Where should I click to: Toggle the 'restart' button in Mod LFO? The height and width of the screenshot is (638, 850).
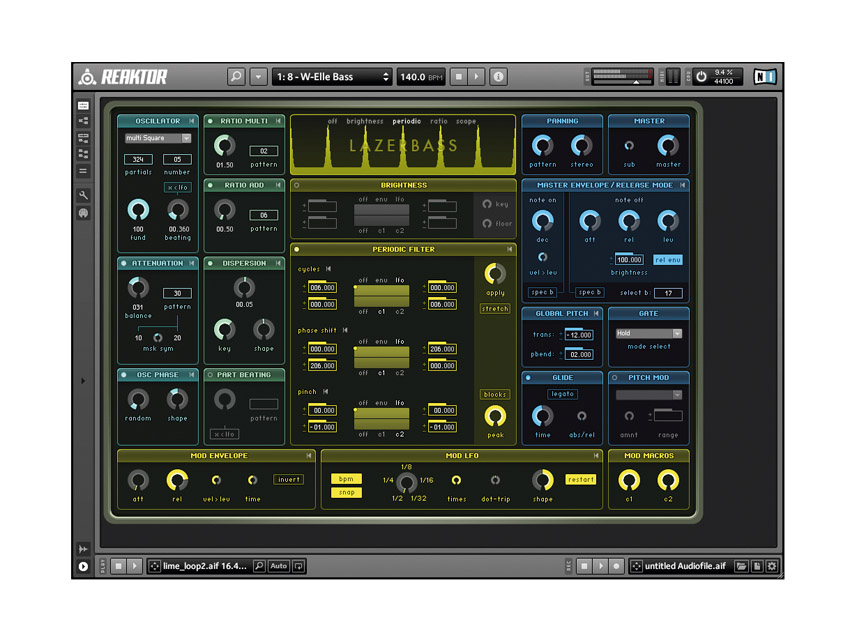[581, 479]
